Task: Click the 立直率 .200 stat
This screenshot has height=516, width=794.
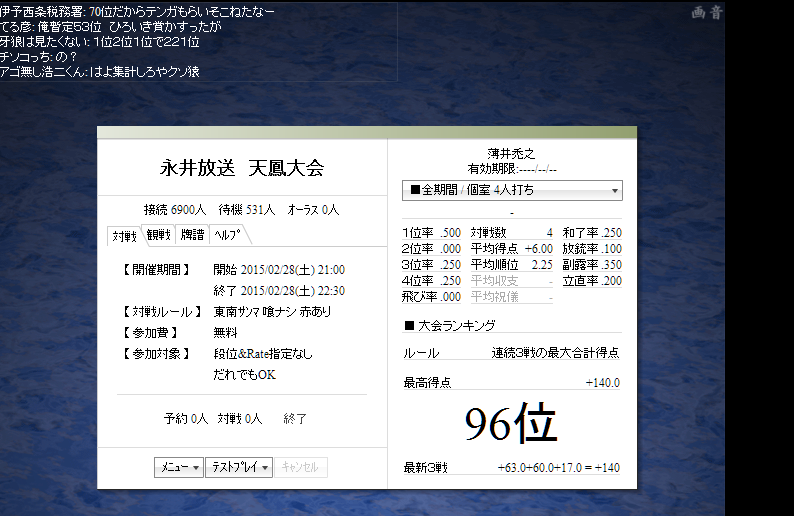Action: (x=592, y=281)
